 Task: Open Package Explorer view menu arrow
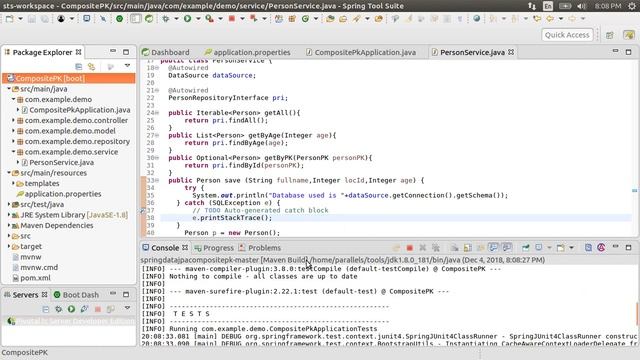(x=127, y=66)
